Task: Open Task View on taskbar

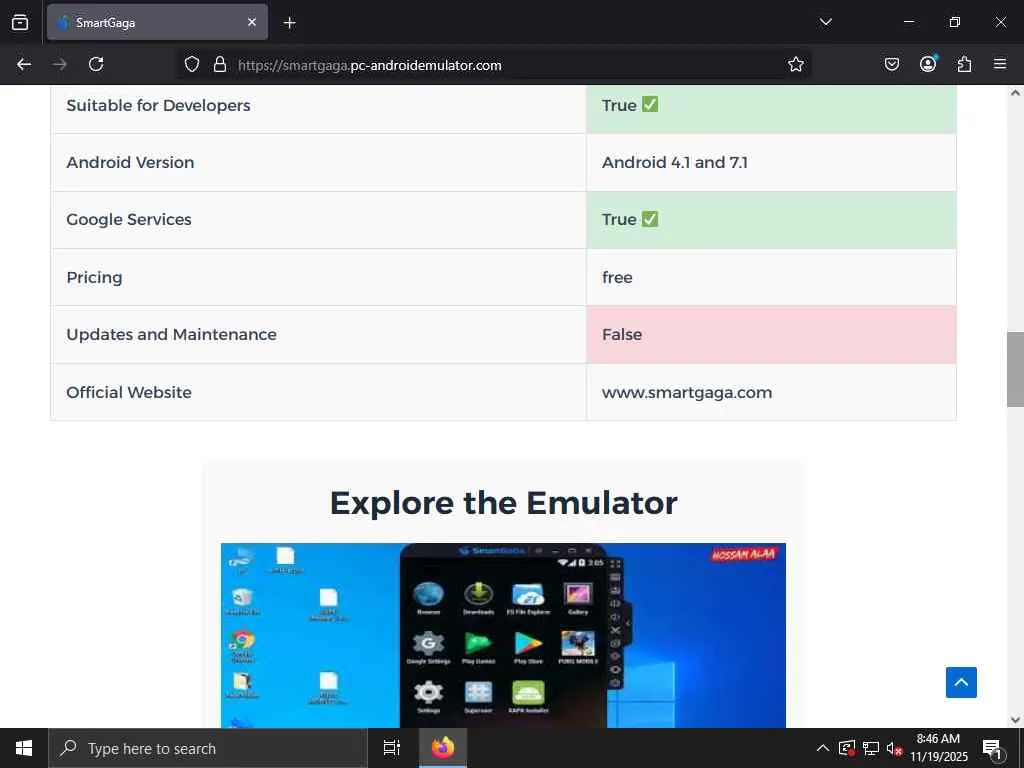Action: [392, 748]
